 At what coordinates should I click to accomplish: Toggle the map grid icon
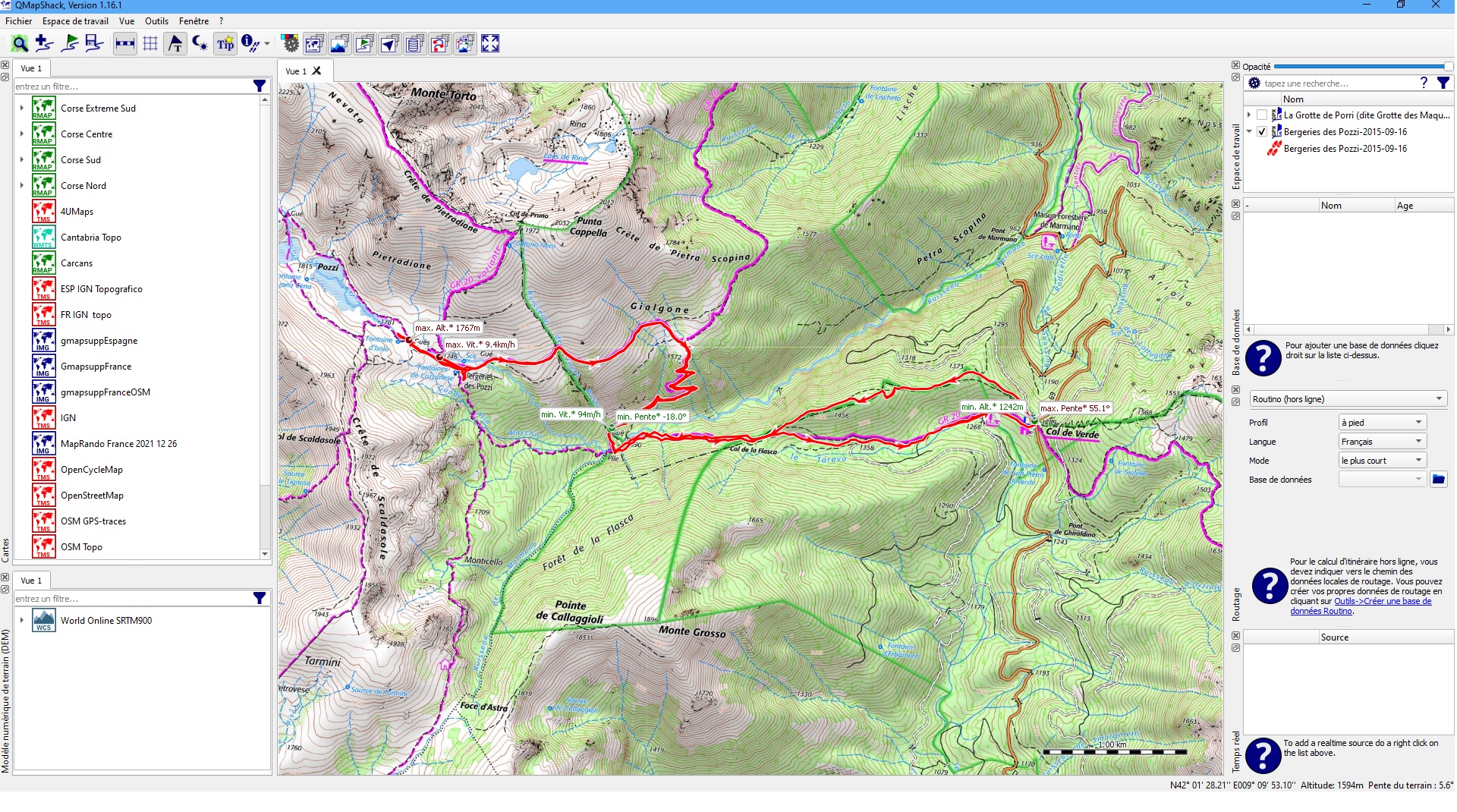coord(150,44)
